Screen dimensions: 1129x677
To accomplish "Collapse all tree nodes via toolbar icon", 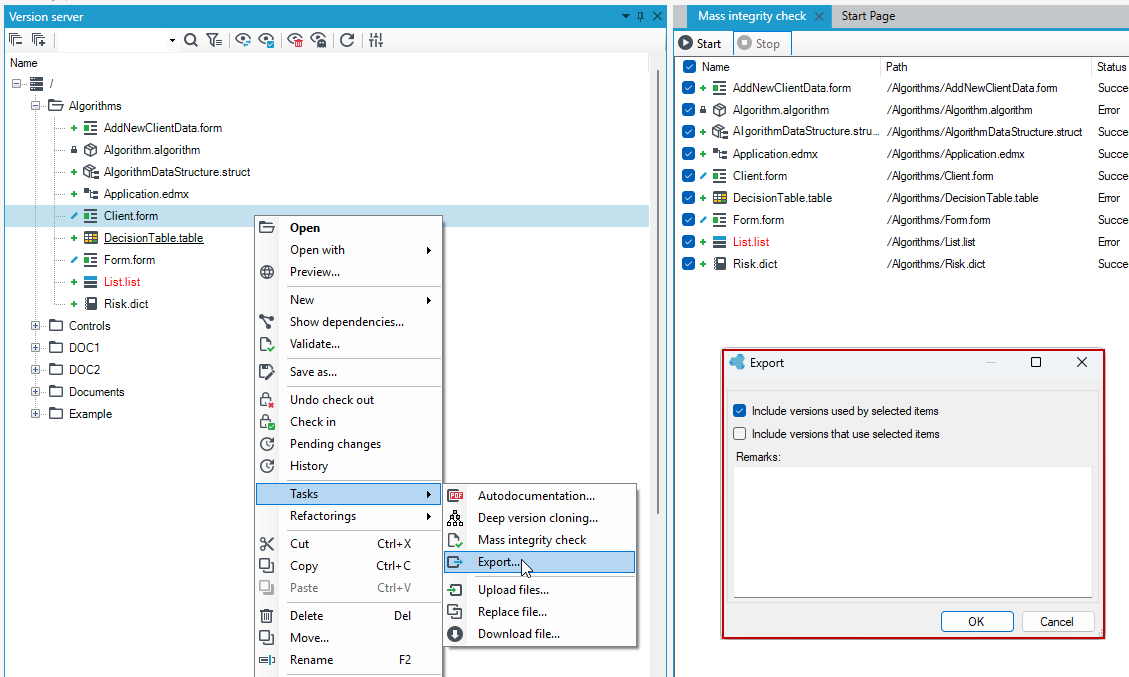I will tap(15, 40).
